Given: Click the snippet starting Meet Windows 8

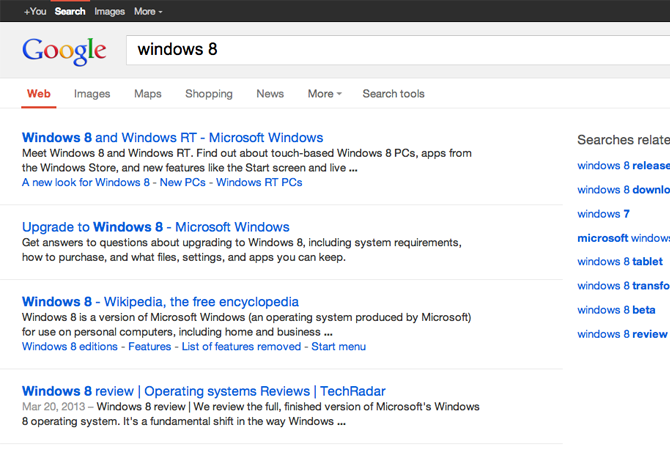Looking at the screenshot, I should tap(247, 161).
